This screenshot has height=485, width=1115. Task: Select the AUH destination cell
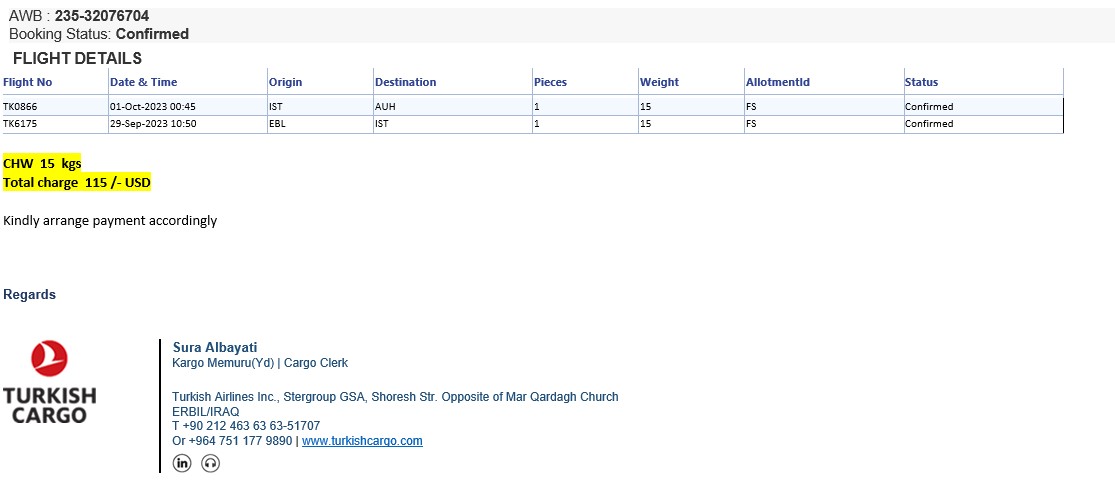pyautogui.click(x=385, y=106)
